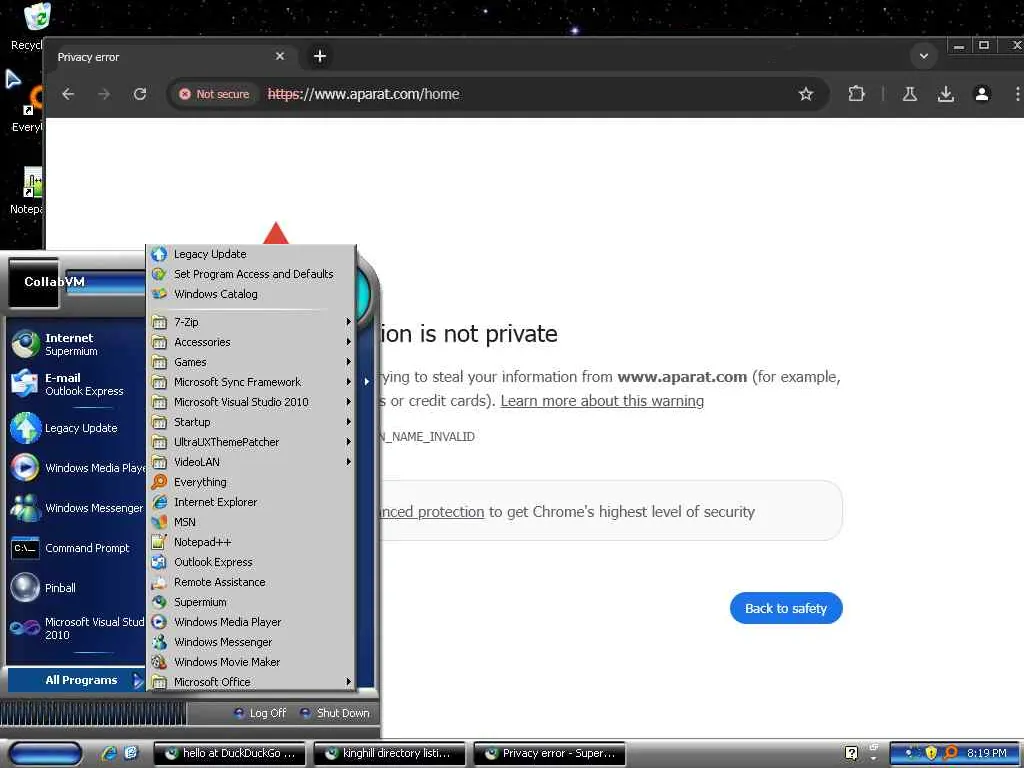Switch to Privacy error - Supermium taskbar button
1024x768 pixels.
(x=549, y=753)
